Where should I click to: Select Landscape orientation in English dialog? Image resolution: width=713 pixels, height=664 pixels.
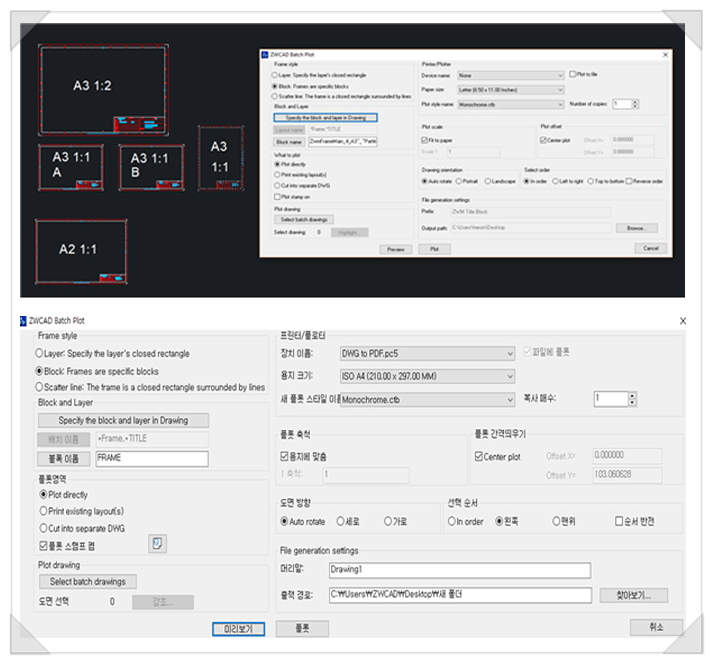click(500, 181)
